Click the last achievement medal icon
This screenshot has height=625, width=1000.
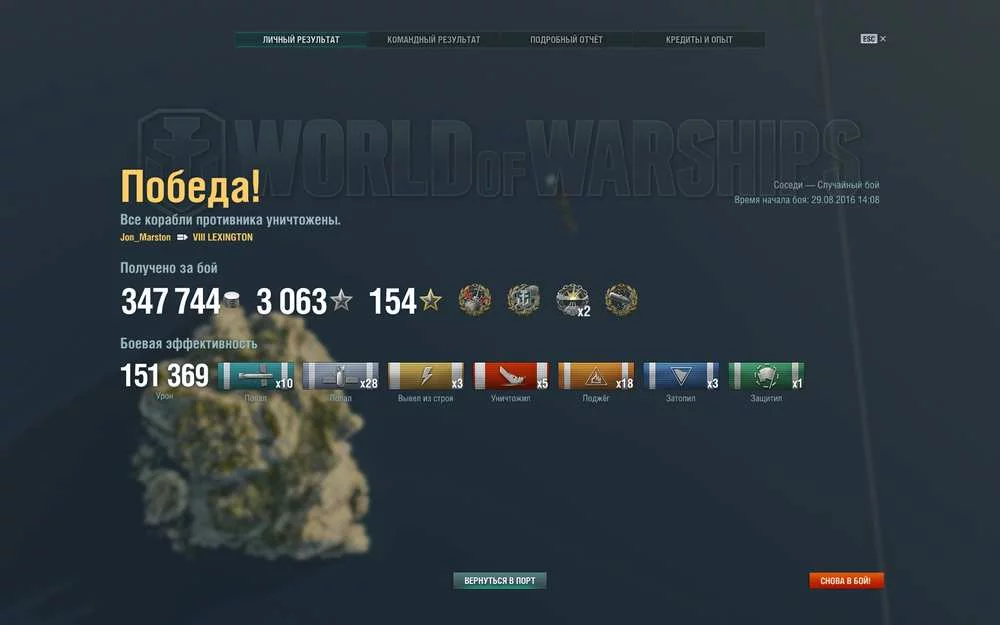[621, 300]
